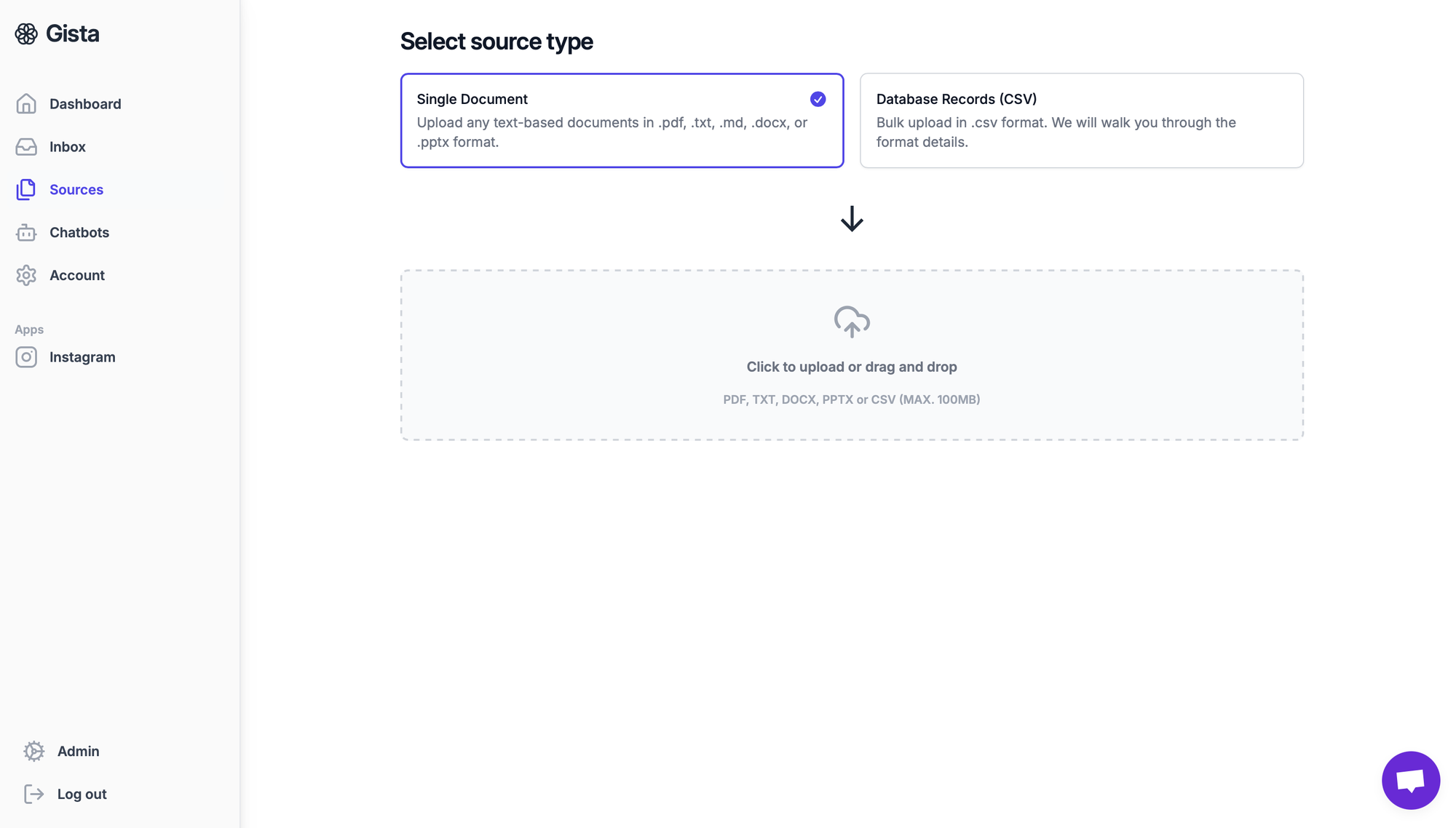Click "Click to upload or drag and drop" text
This screenshot has width=1456, height=828.
(852, 367)
